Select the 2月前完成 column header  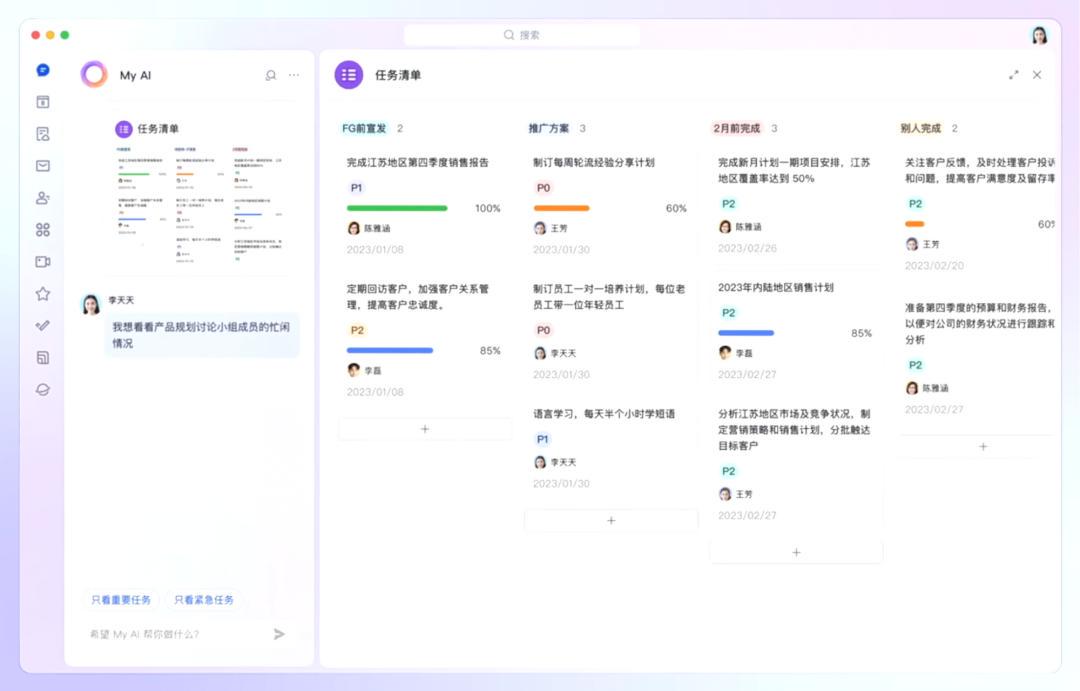click(x=736, y=128)
